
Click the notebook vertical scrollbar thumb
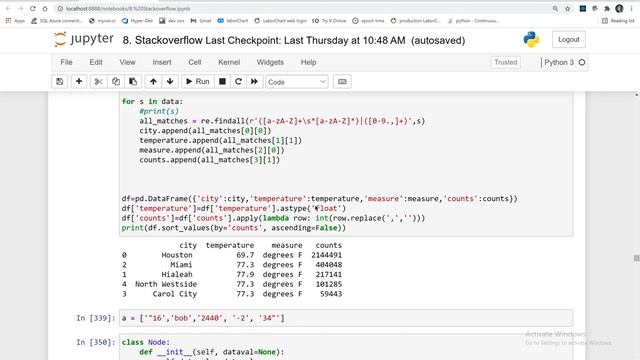coord(636,258)
